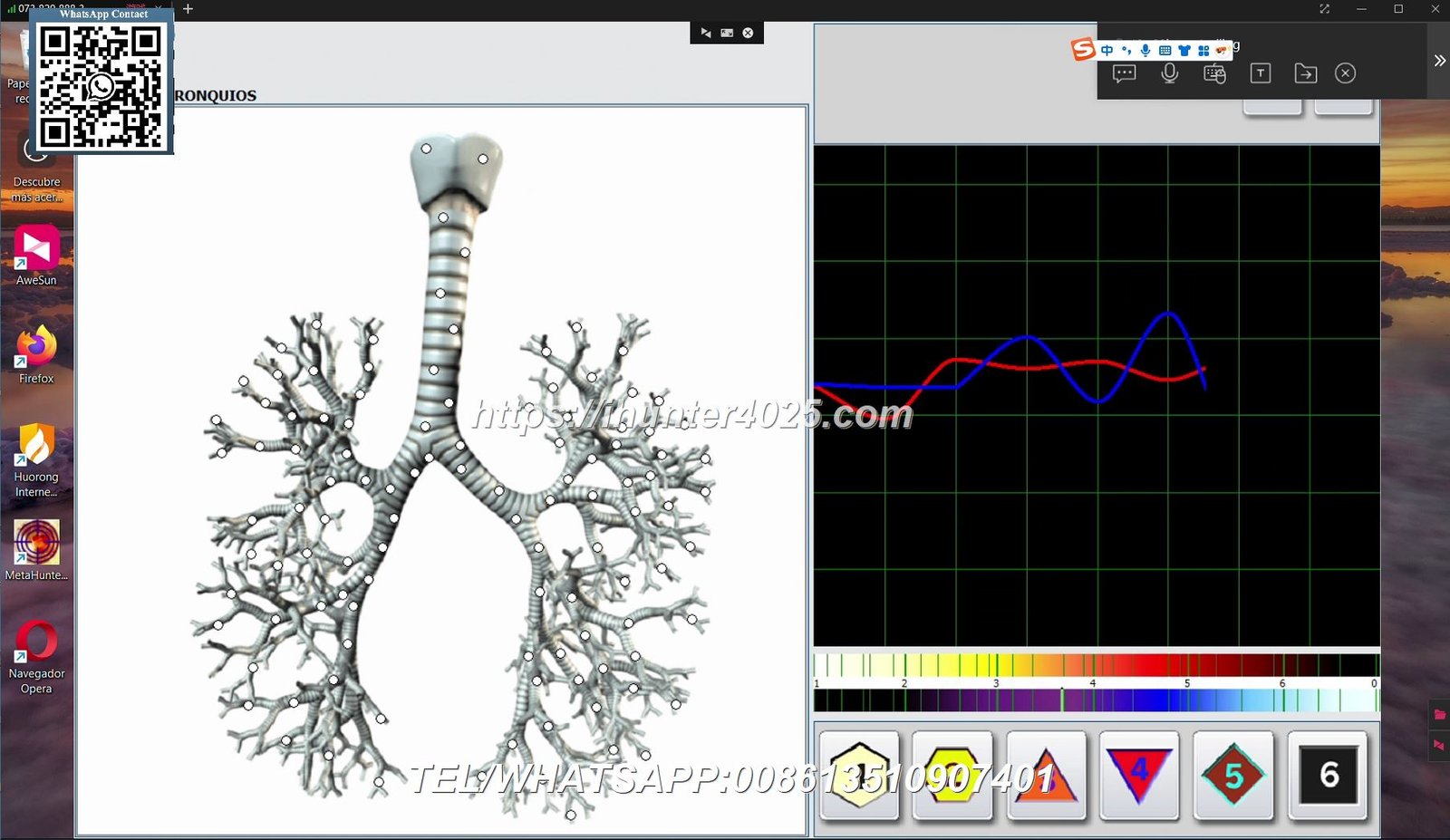Click the microphone icon on remote toolbar
This screenshot has height=840, width=1450.
coord(1169,73)
